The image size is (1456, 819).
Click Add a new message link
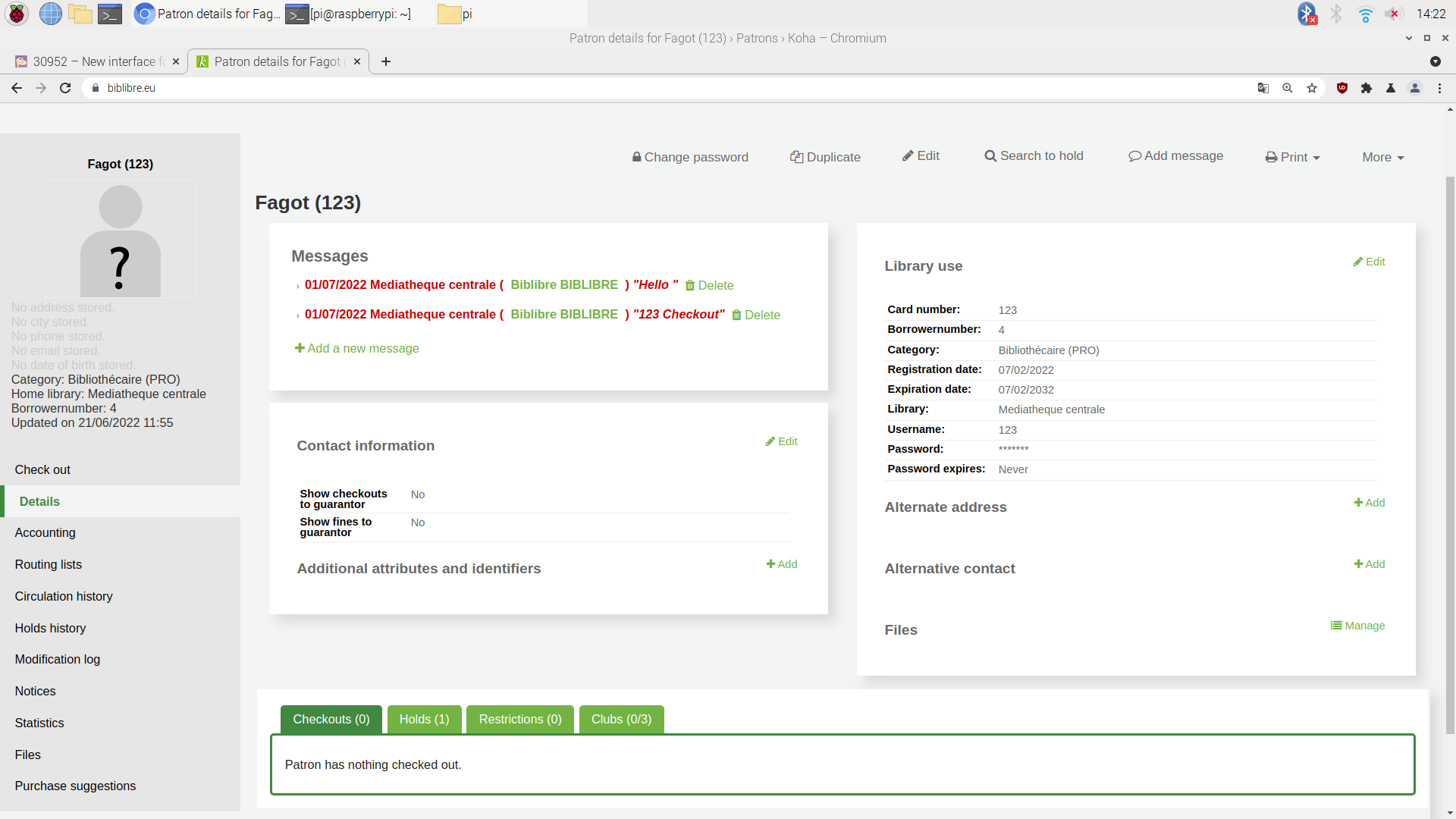click(356, 348)
